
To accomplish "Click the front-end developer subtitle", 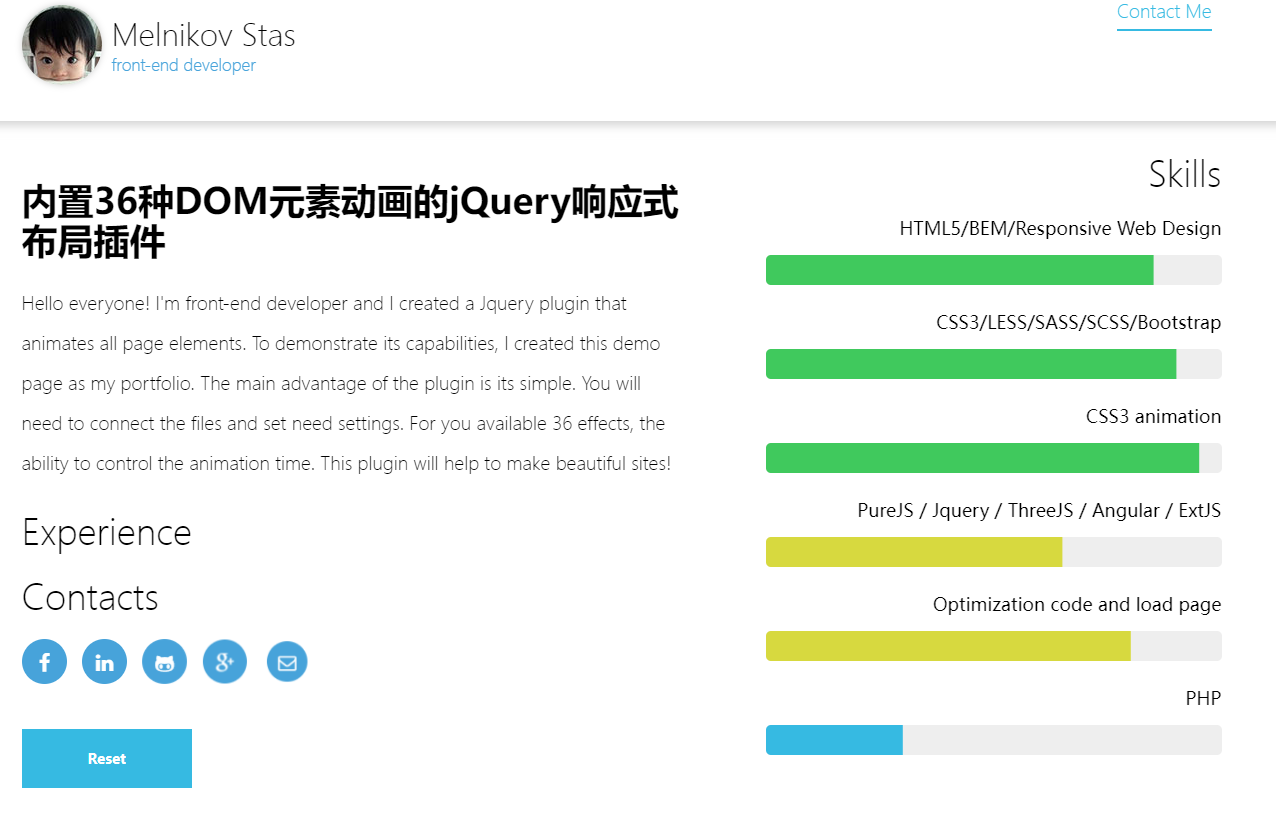I will (x=184, y=65).
